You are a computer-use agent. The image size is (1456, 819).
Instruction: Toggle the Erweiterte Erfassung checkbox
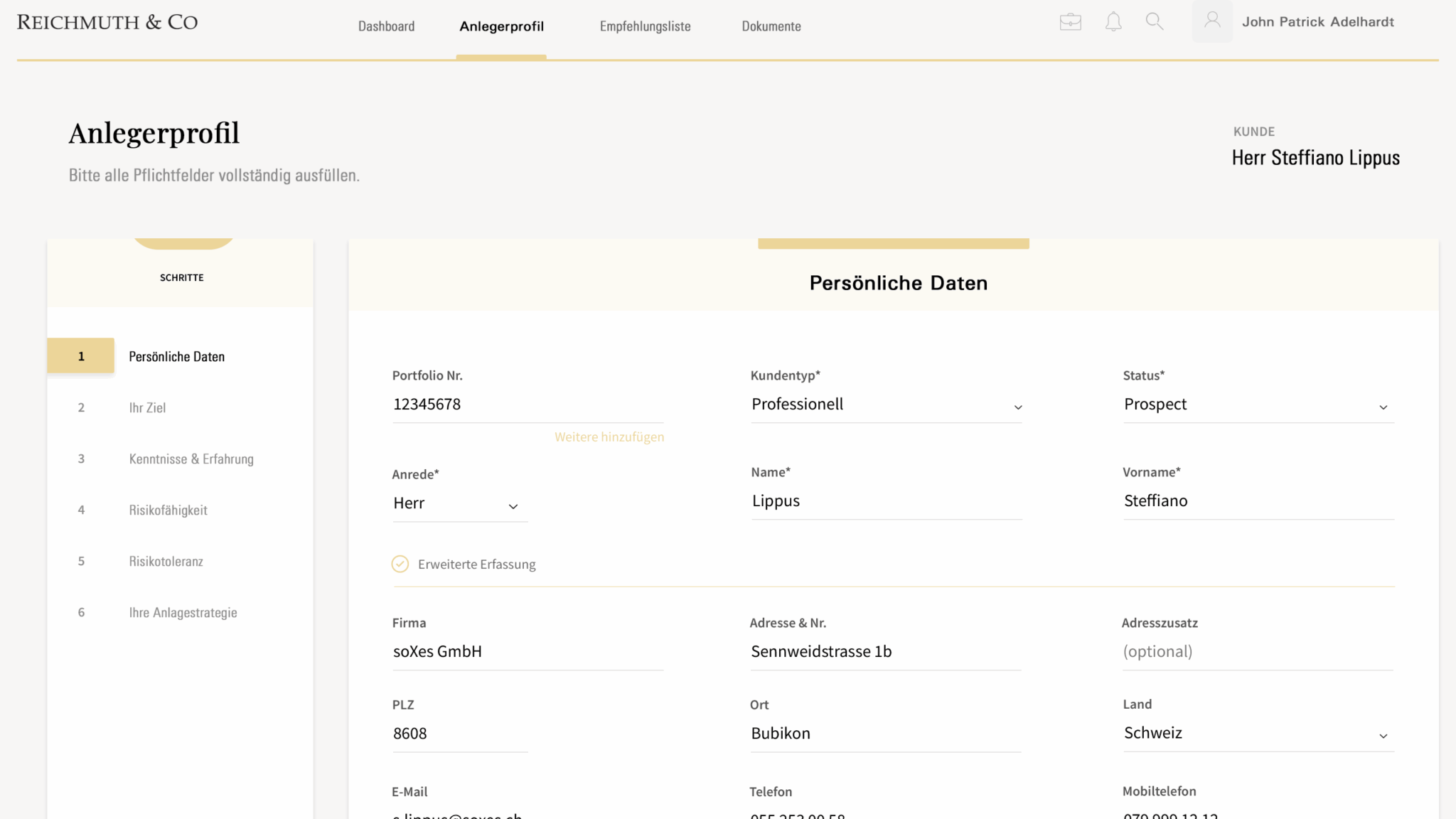point(400,564)
